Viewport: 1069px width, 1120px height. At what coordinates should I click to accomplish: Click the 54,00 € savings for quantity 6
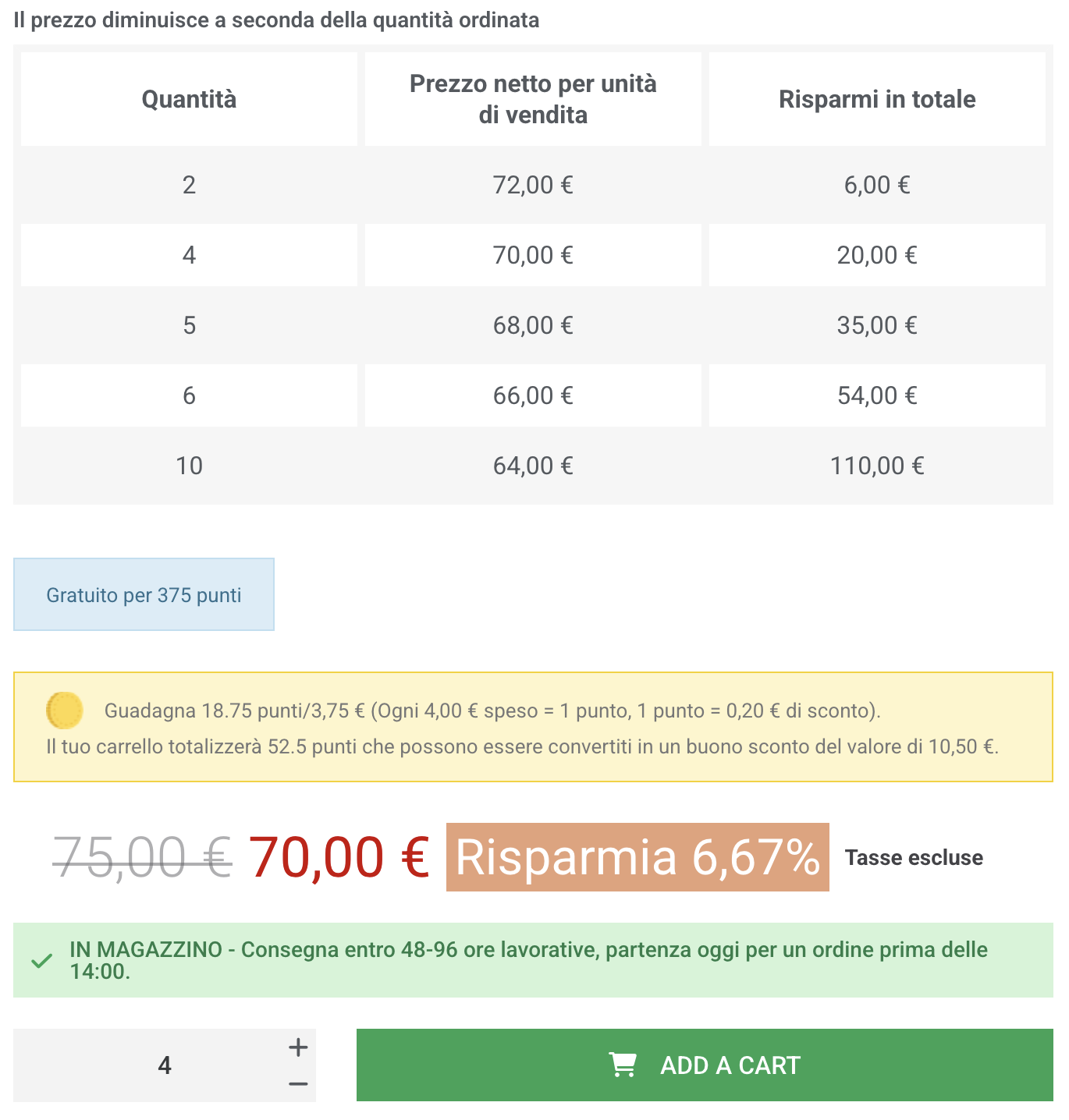(x=877, y=395)
